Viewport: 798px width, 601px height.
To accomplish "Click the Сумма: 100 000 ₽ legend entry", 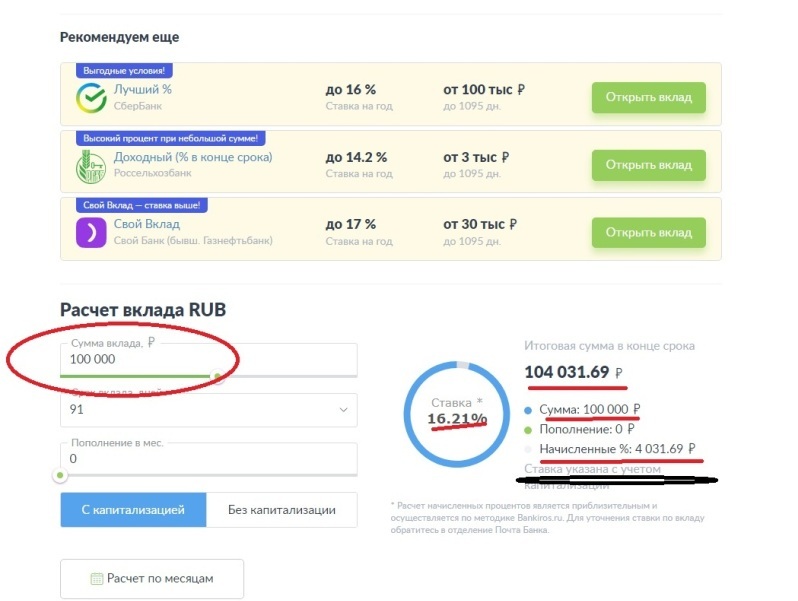I will pos(589,409).
